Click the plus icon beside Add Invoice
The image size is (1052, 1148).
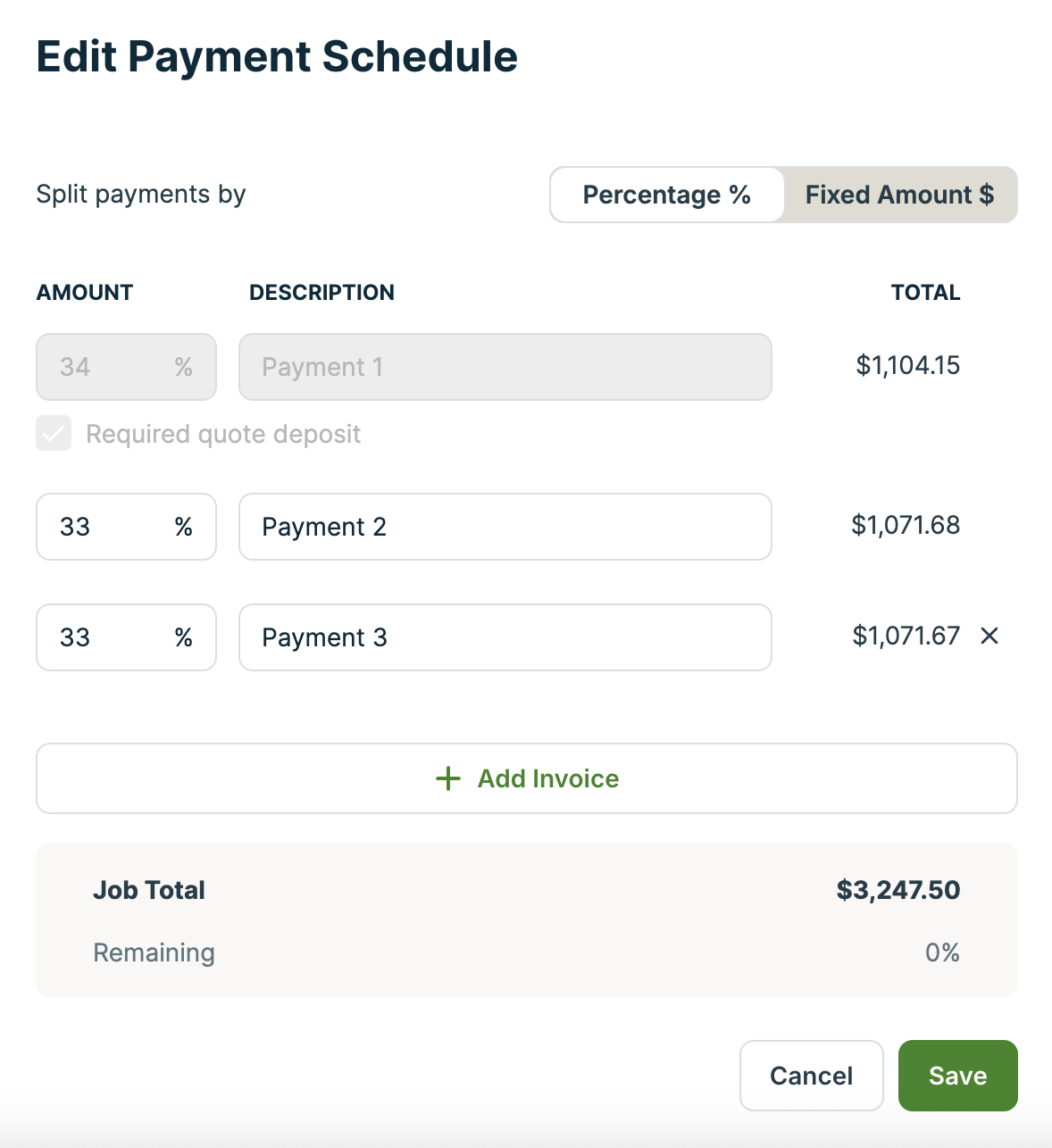pyautogui.click(x=448, y=778)
